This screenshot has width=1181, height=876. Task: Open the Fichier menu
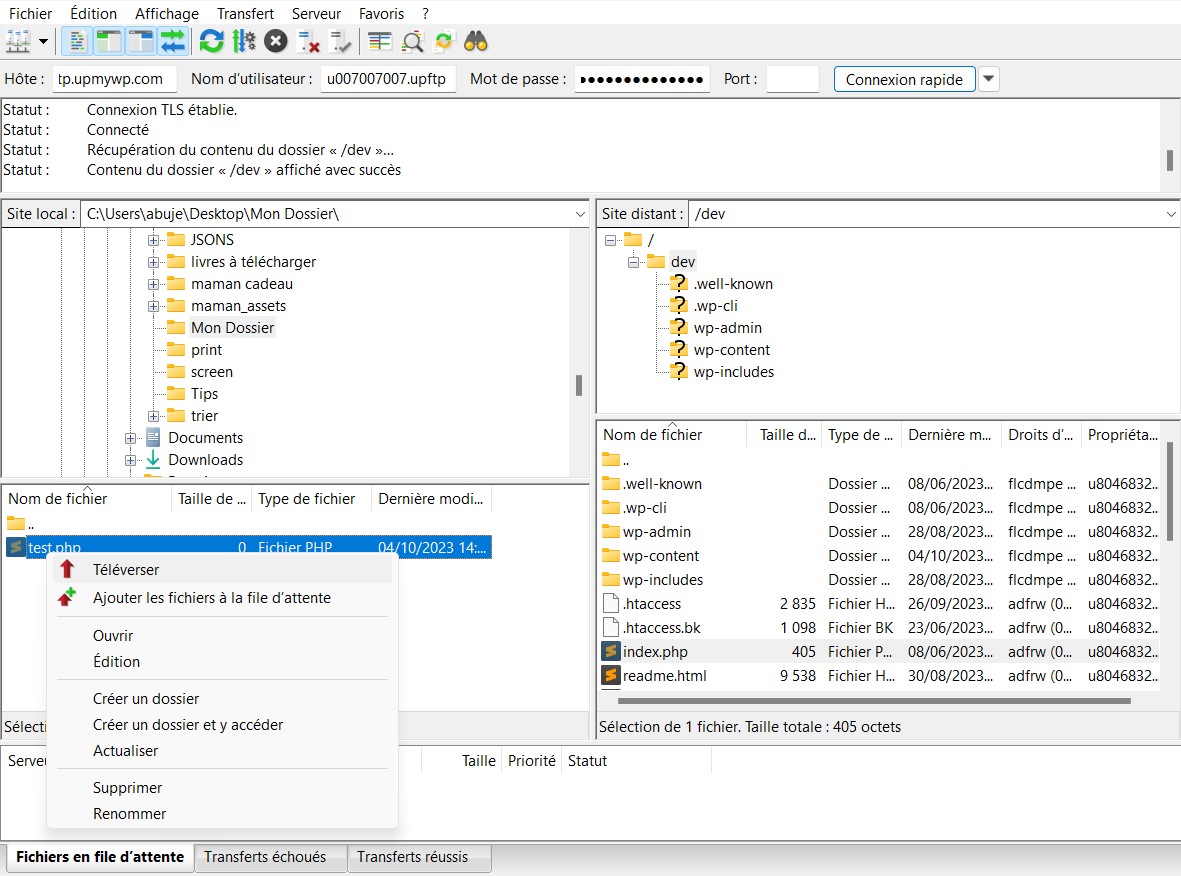tap(30, 14)
